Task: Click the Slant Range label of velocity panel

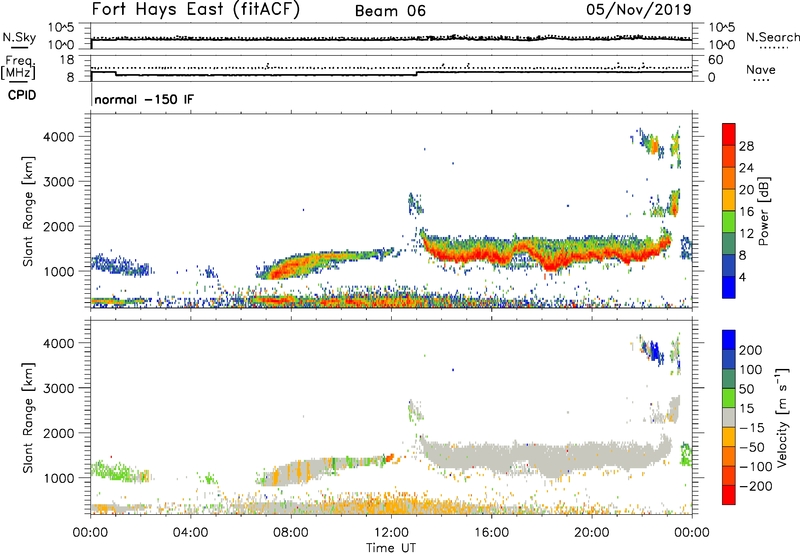Action: pos(28,418)
